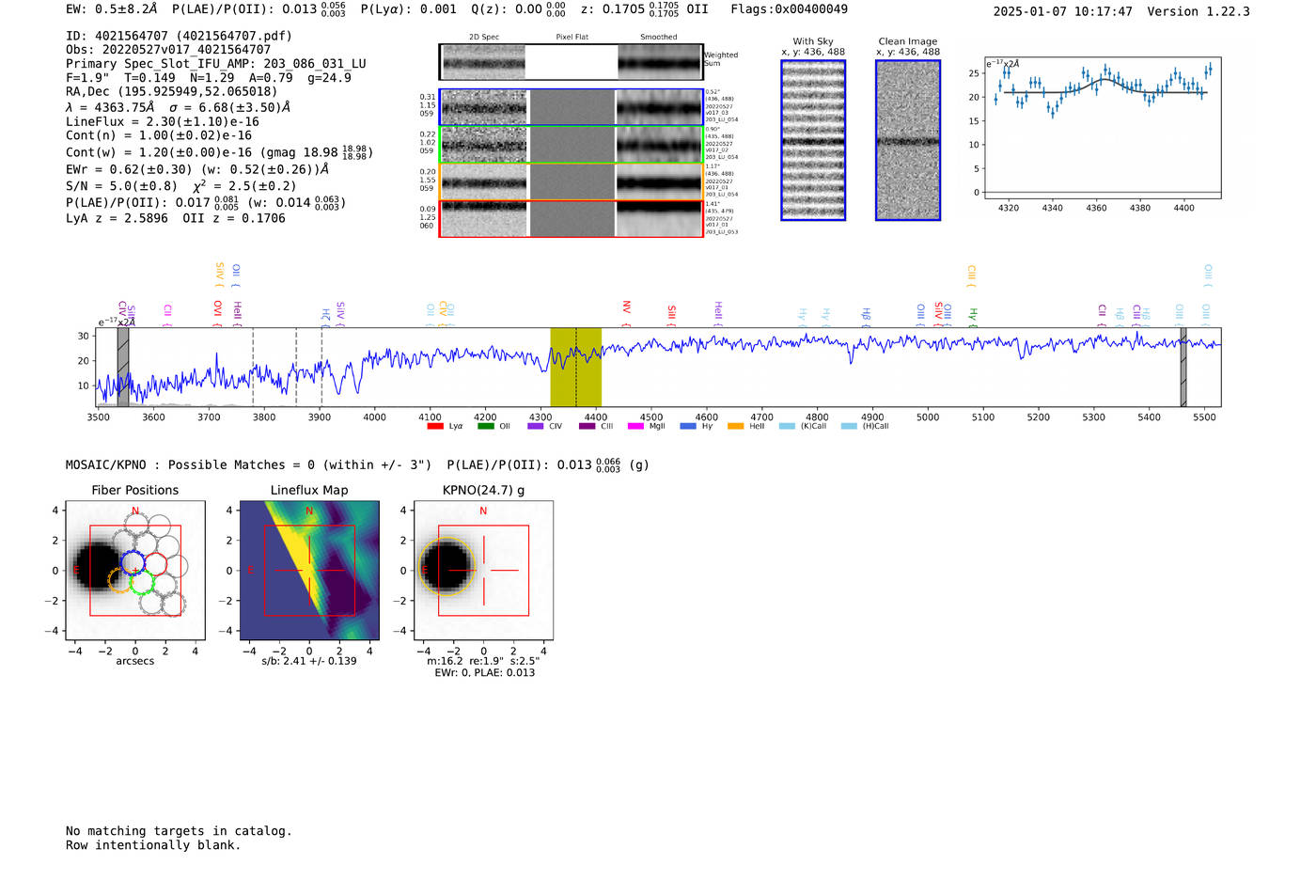Click the zoomed emission line fit plot
This screenshot has height=896, width=1316.
[x=1103, y=128]
